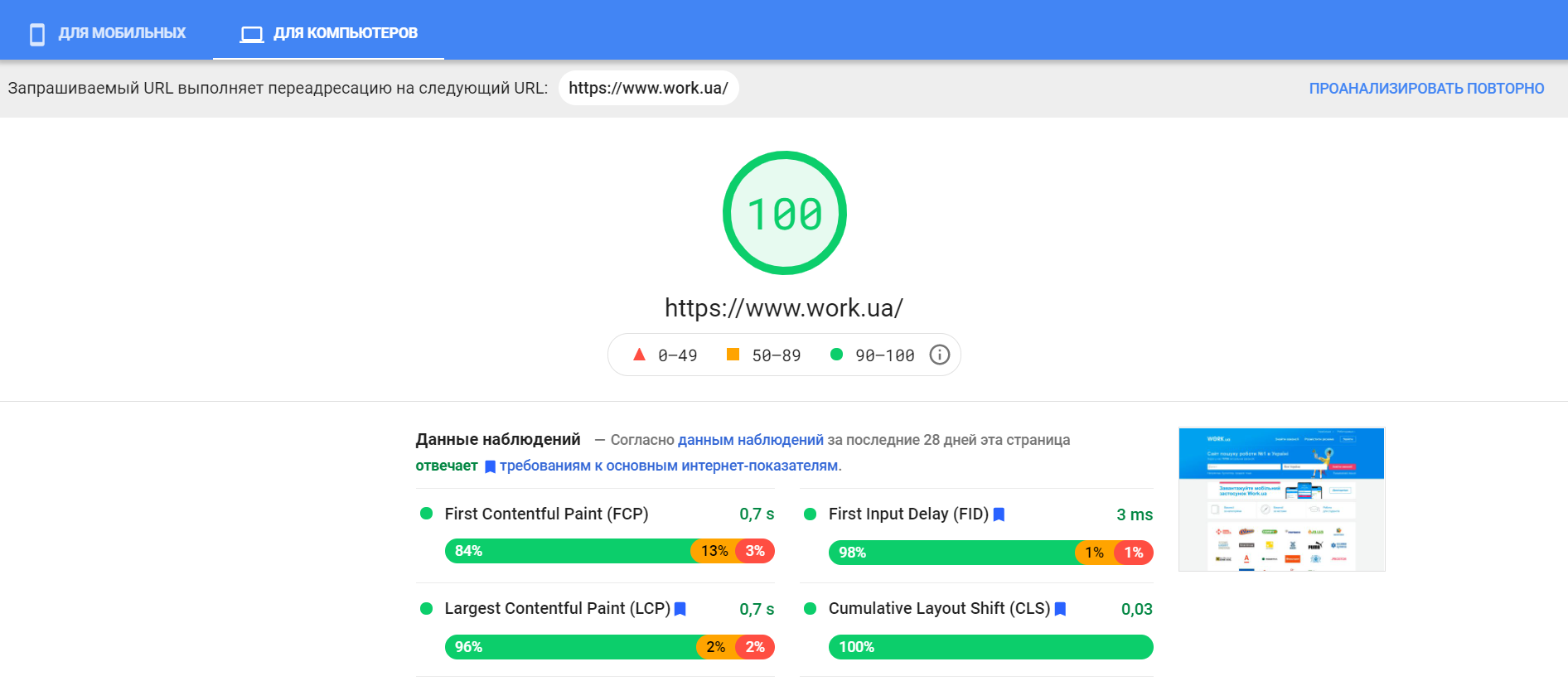Click the First Input Delay (FID) label
This screenshot has height=681, width=1568.
908,514
